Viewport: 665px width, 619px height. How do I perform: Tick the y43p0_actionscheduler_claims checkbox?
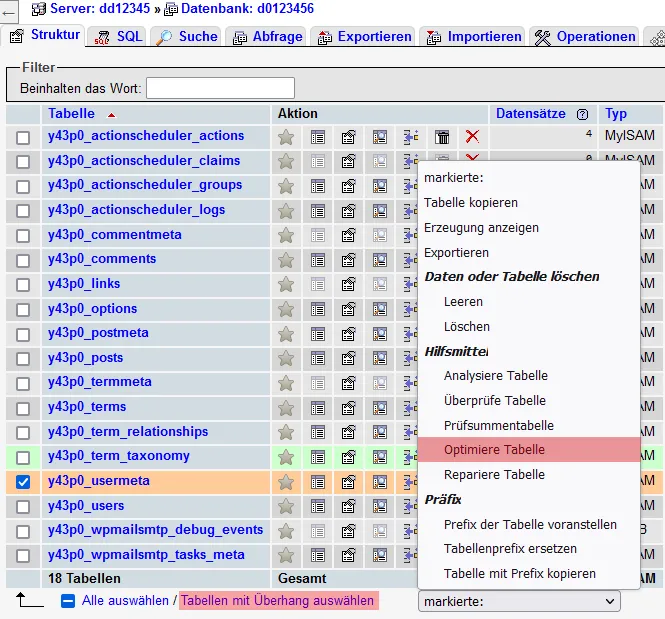[x=23, y=162]
